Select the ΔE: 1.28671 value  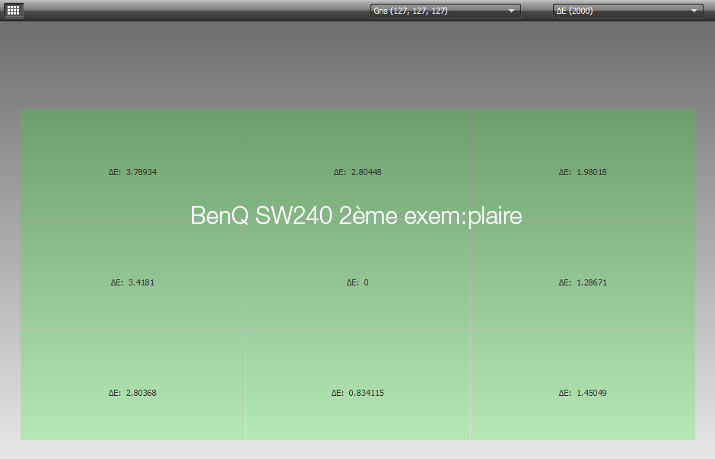click(x=583, y=282)
